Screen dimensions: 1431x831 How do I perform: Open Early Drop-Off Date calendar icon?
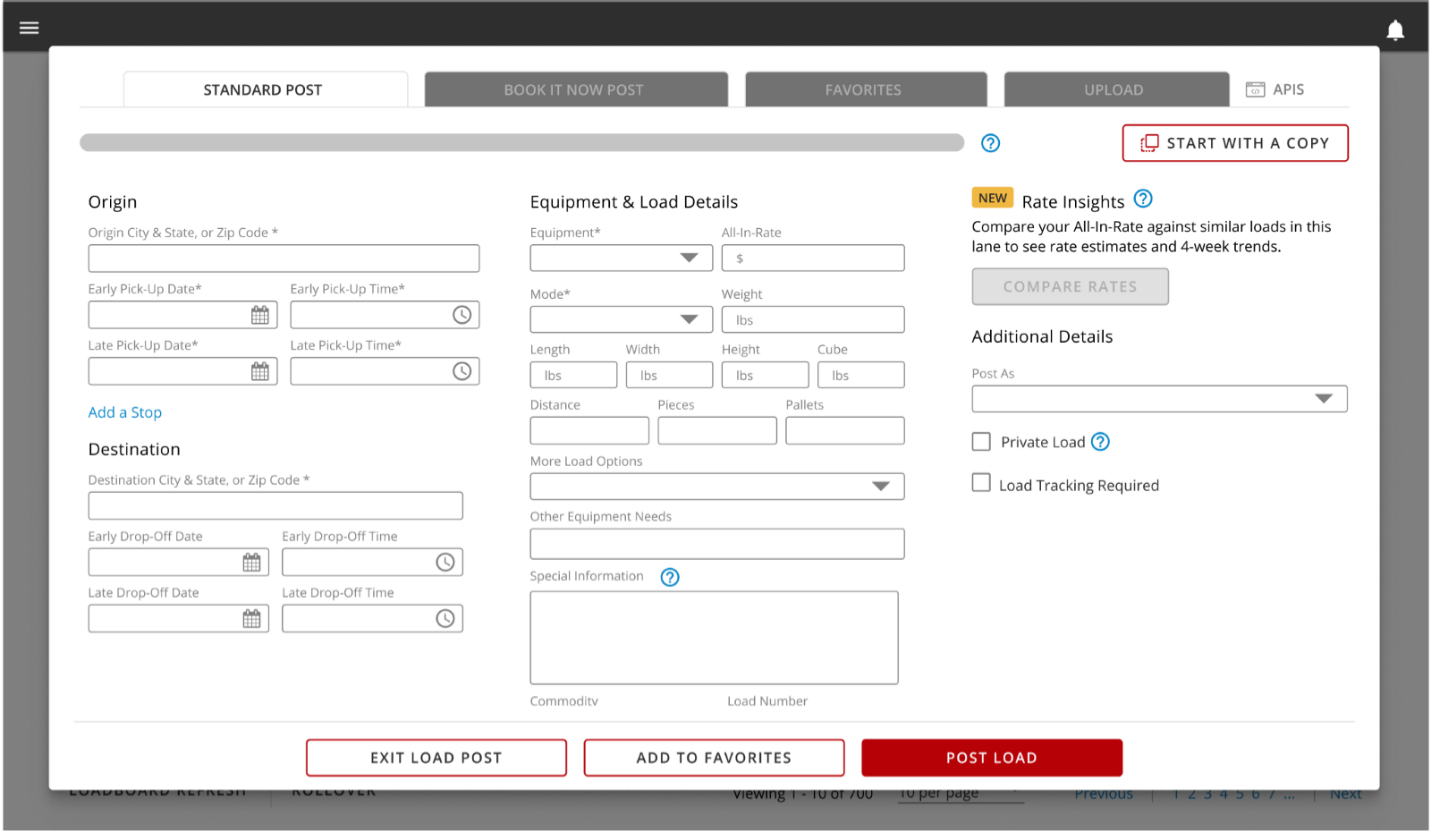(x=252, y=562)
